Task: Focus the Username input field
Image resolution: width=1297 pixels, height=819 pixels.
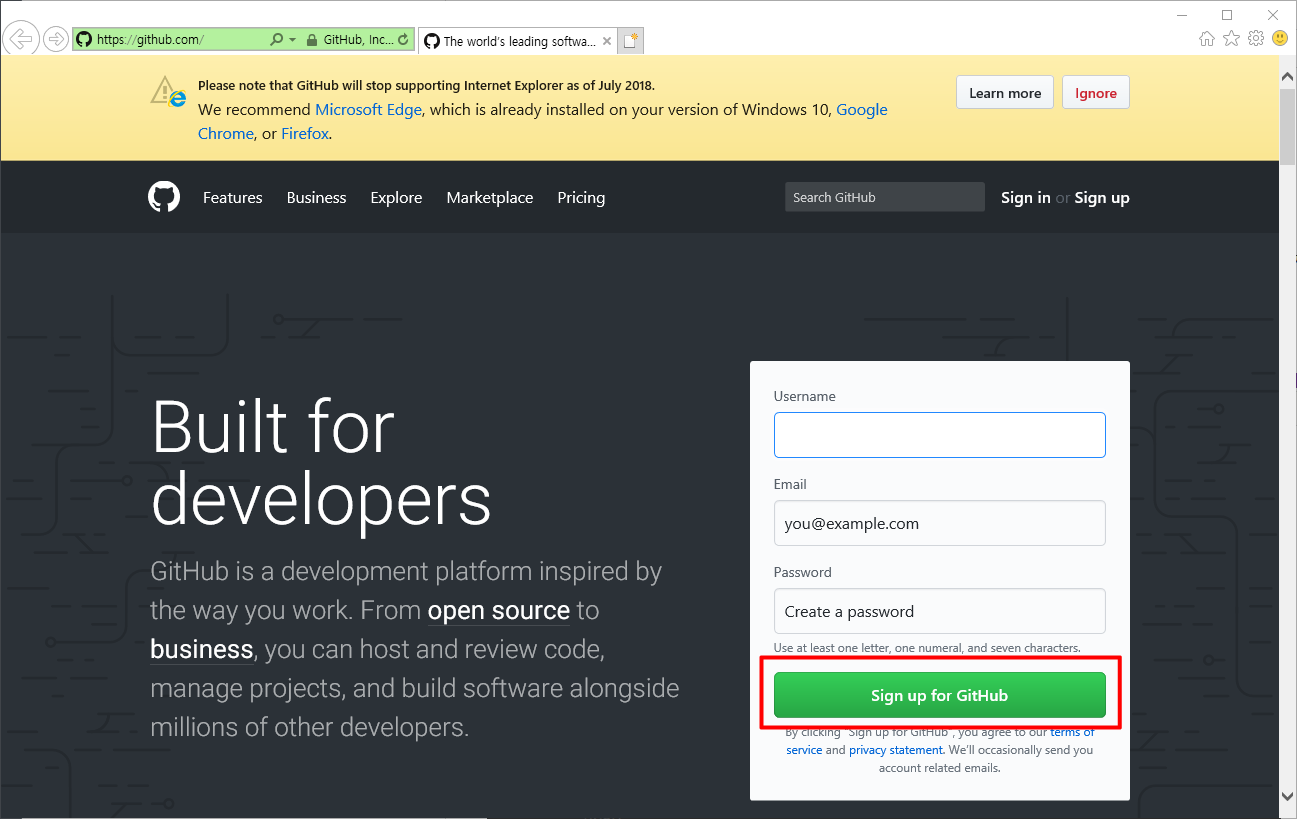Action: tap(940, 435)
